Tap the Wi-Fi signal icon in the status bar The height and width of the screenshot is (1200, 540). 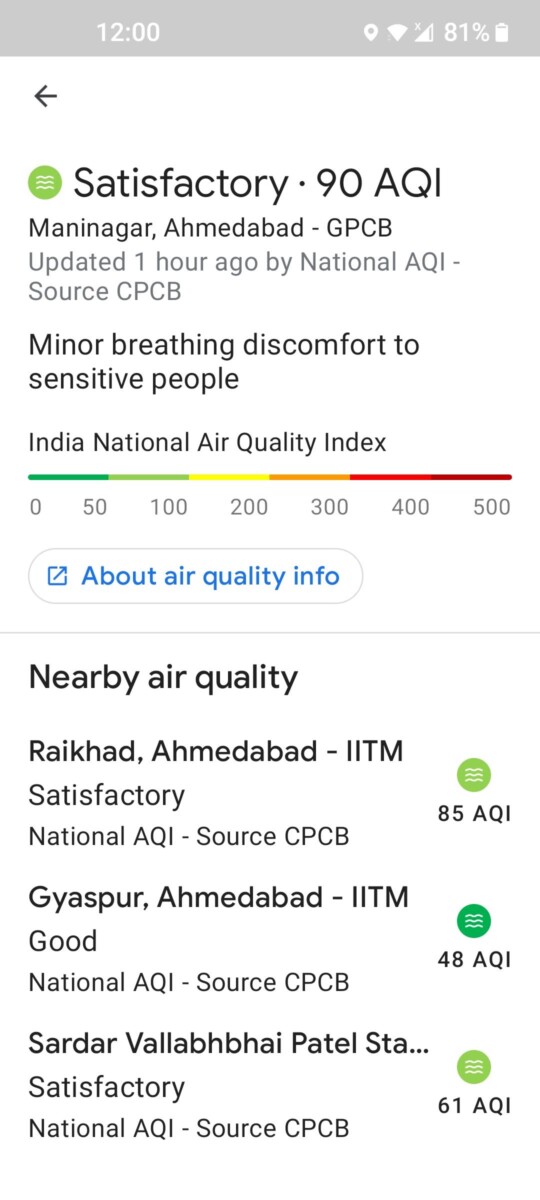(x=397, y=33)
